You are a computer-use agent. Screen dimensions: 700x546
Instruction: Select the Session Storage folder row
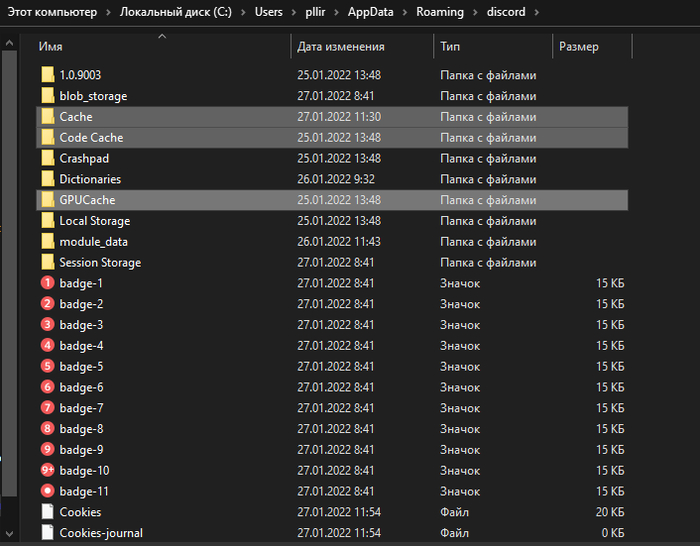point(100,262)
